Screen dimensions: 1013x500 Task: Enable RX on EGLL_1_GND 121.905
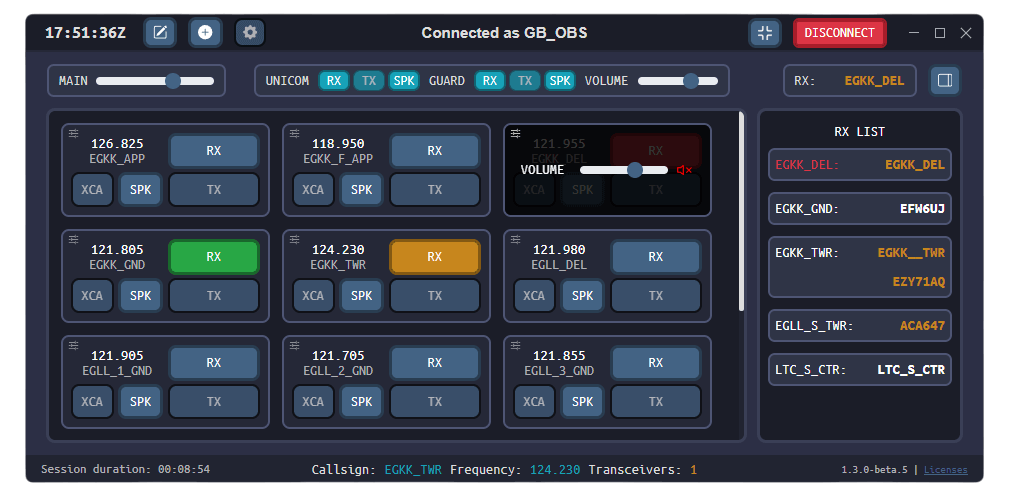(x=214, y=362)
